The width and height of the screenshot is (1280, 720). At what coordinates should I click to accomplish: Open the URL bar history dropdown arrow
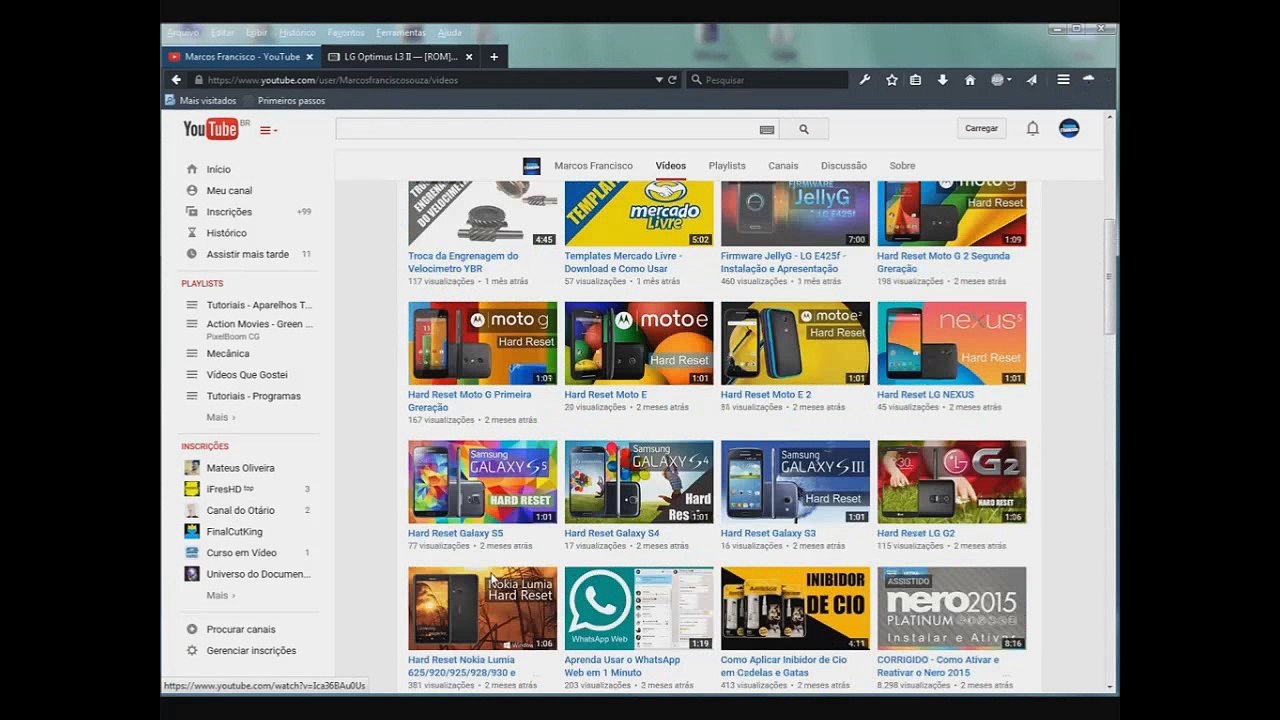pyautogui.click(x=659, y=80)
